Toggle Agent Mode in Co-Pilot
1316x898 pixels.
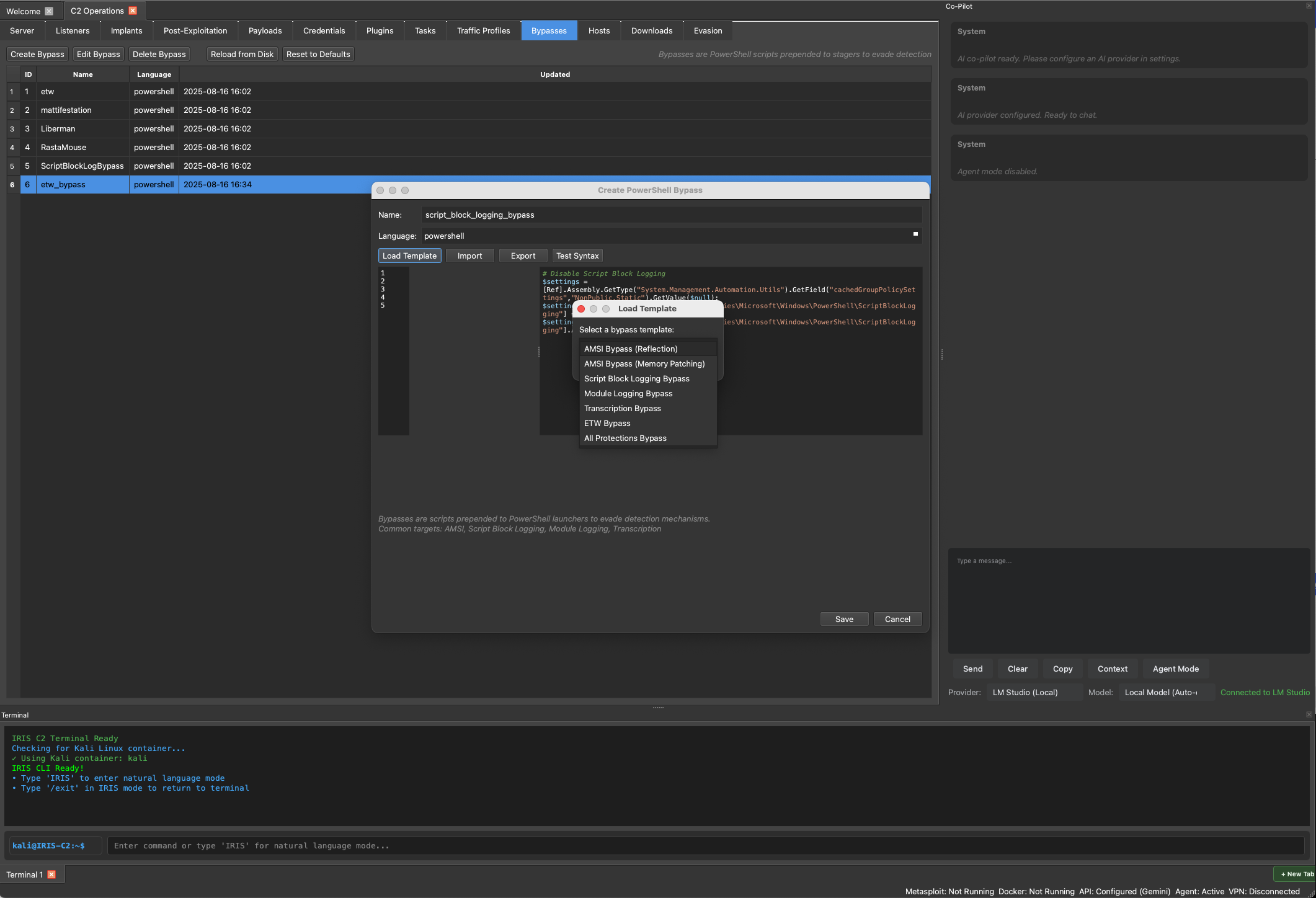point(1176,669)
